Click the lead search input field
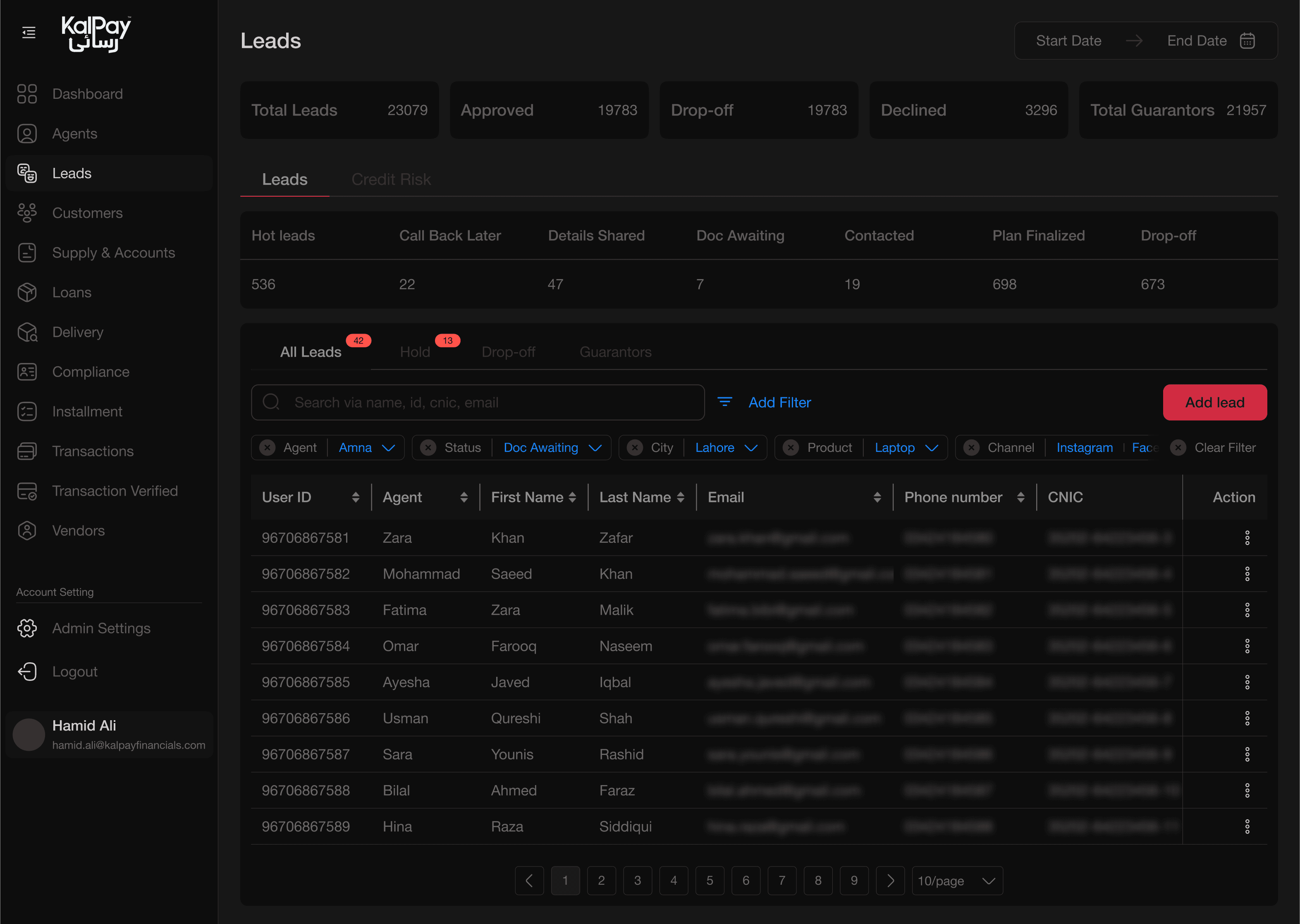Viewport: 1300px width, 924px height. click(478, 402)
